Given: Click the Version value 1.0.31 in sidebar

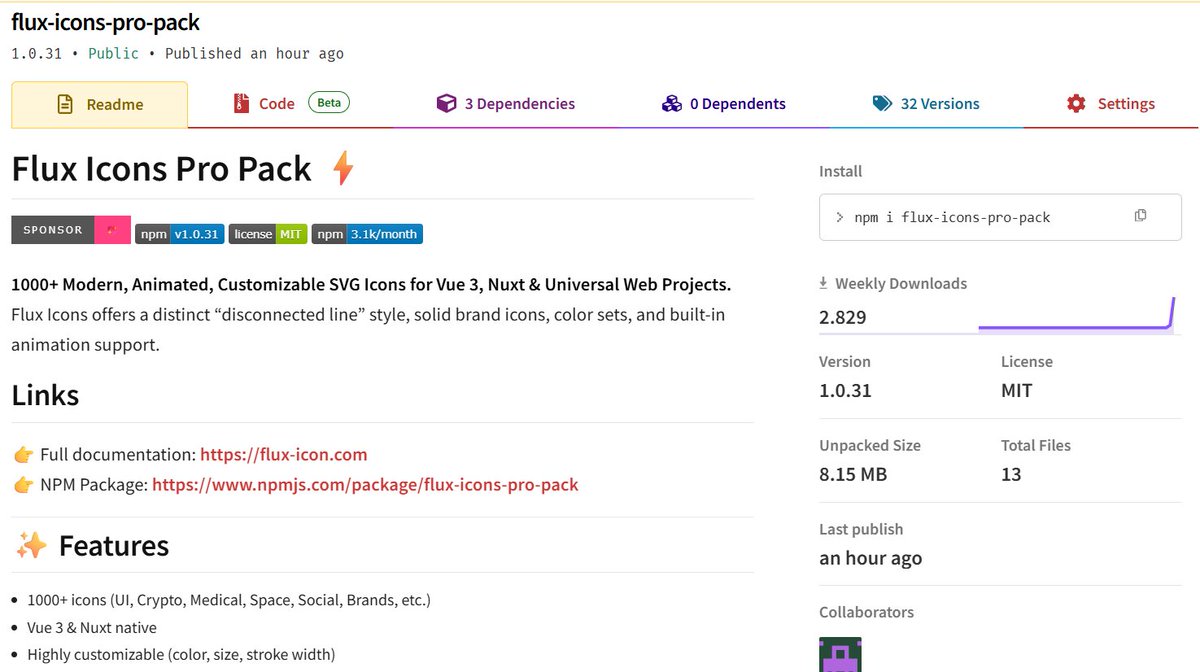Looking at the screenshot, I should [x=845, y=391].
